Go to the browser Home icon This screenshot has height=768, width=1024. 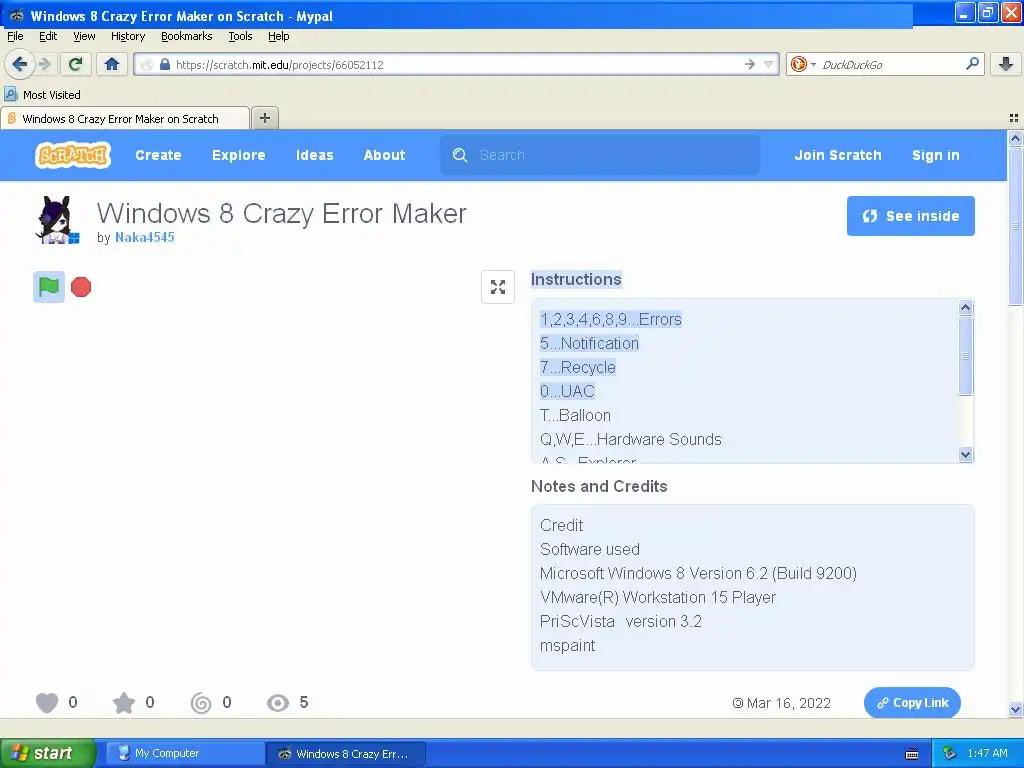112,64
